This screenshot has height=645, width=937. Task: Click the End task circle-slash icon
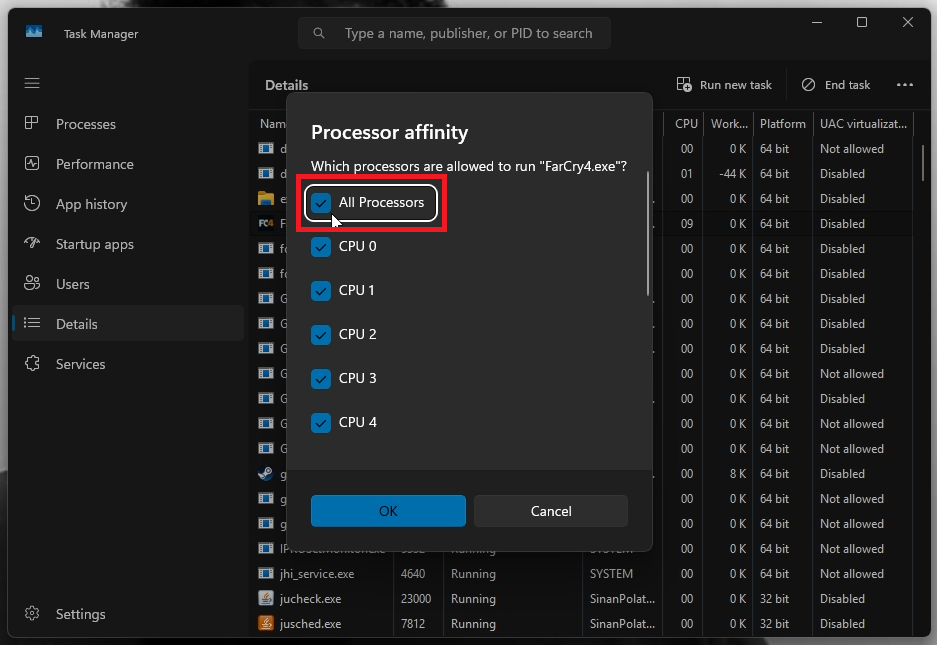(x=809, y=84)
